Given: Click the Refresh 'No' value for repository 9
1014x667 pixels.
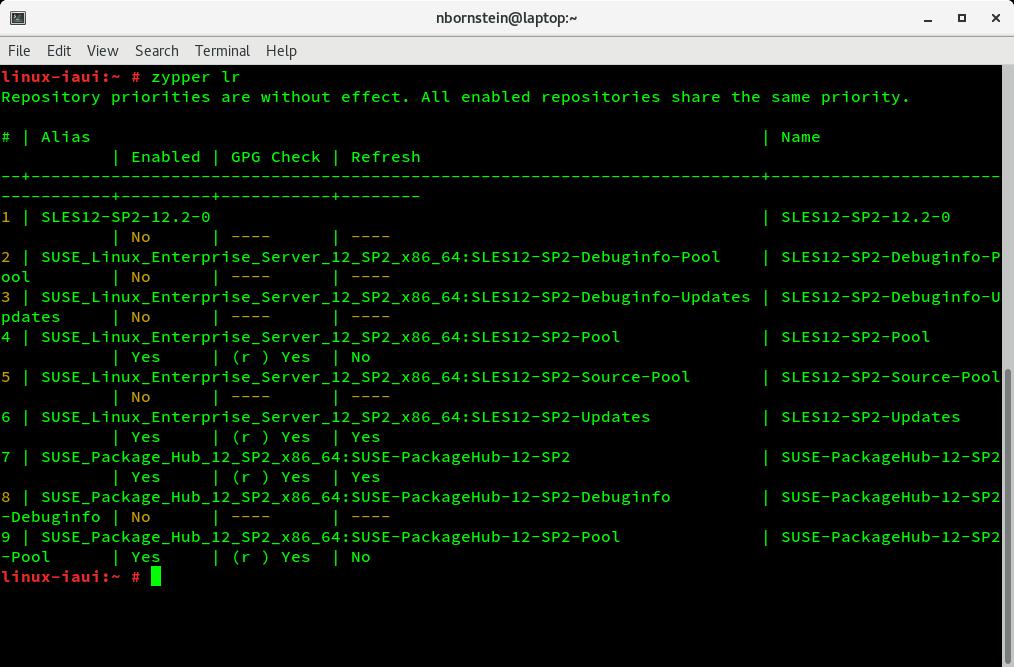Looking at the screenshot, I should click(x=360, y=557).
